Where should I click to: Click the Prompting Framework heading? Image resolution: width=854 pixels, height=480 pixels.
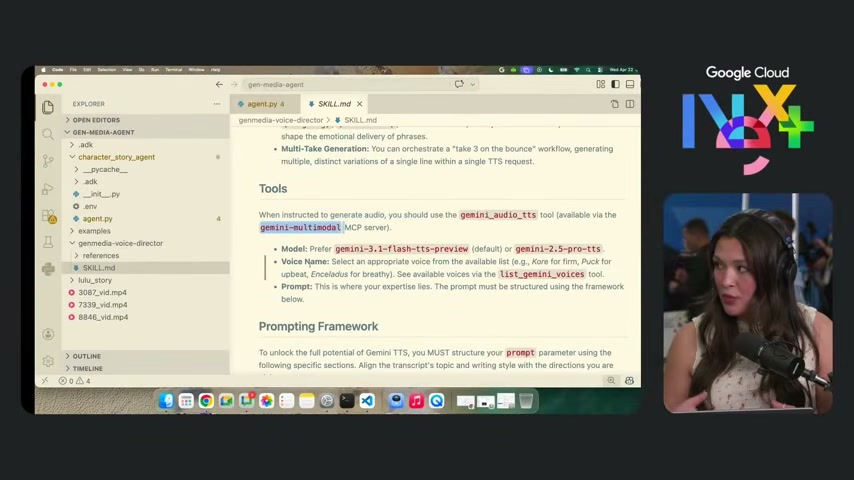[318, 326]
